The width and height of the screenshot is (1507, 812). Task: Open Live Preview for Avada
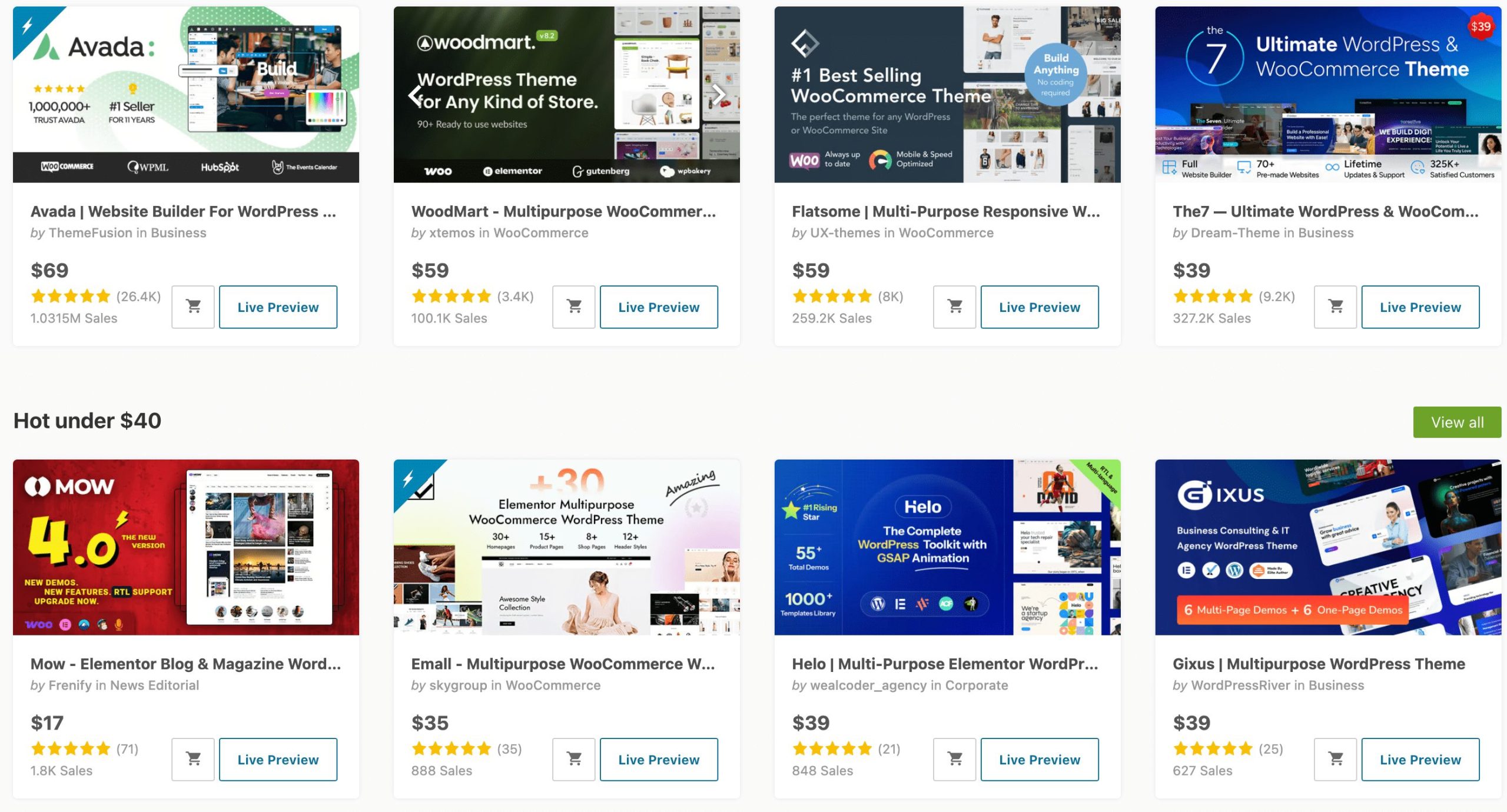click(x=278, y=307)
